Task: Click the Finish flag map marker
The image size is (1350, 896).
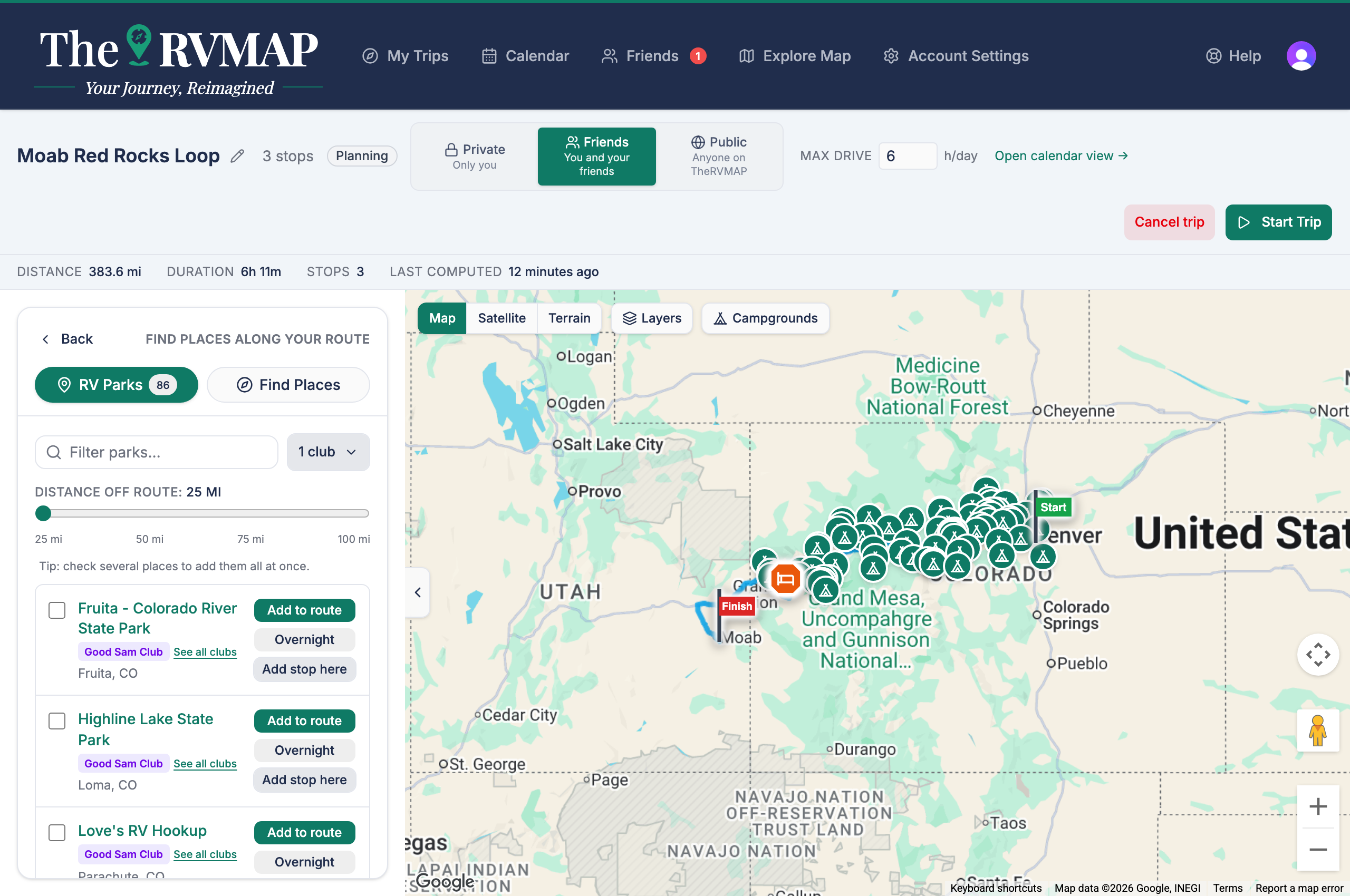Action: tap(737, 606)
